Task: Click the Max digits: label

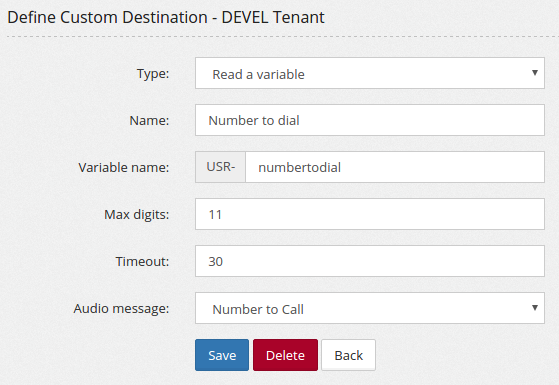Action: point(137,215)
